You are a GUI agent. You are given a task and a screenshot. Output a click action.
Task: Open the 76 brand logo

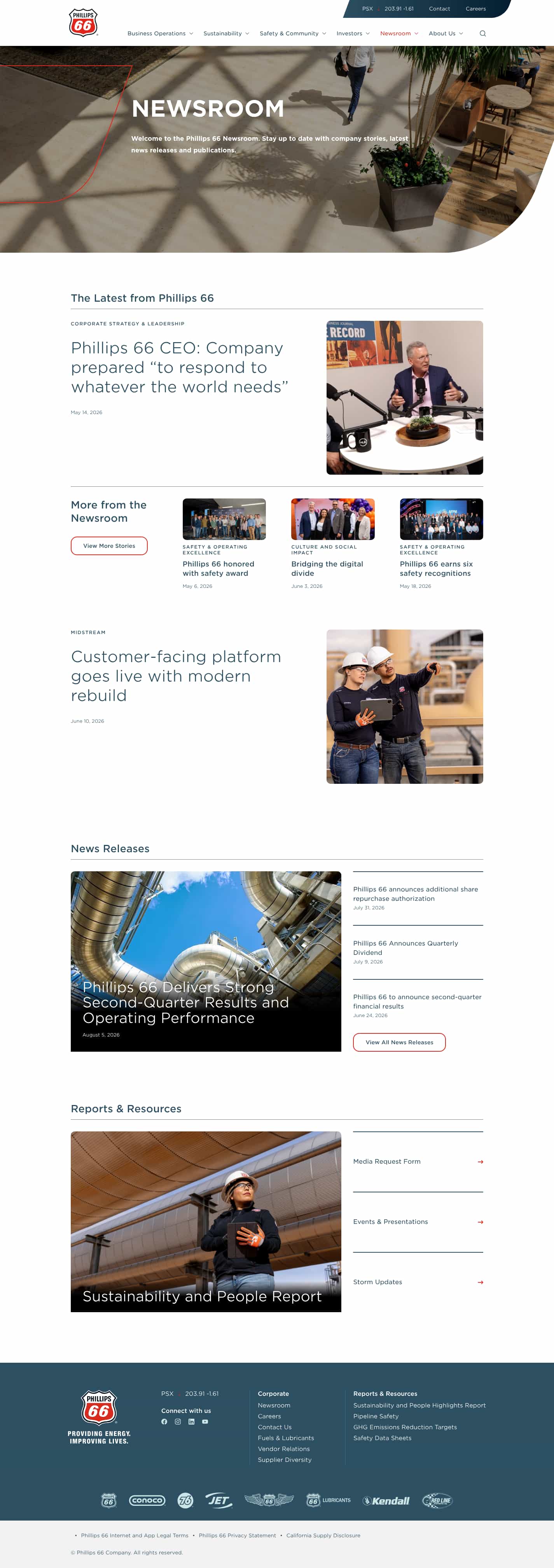185,1500
